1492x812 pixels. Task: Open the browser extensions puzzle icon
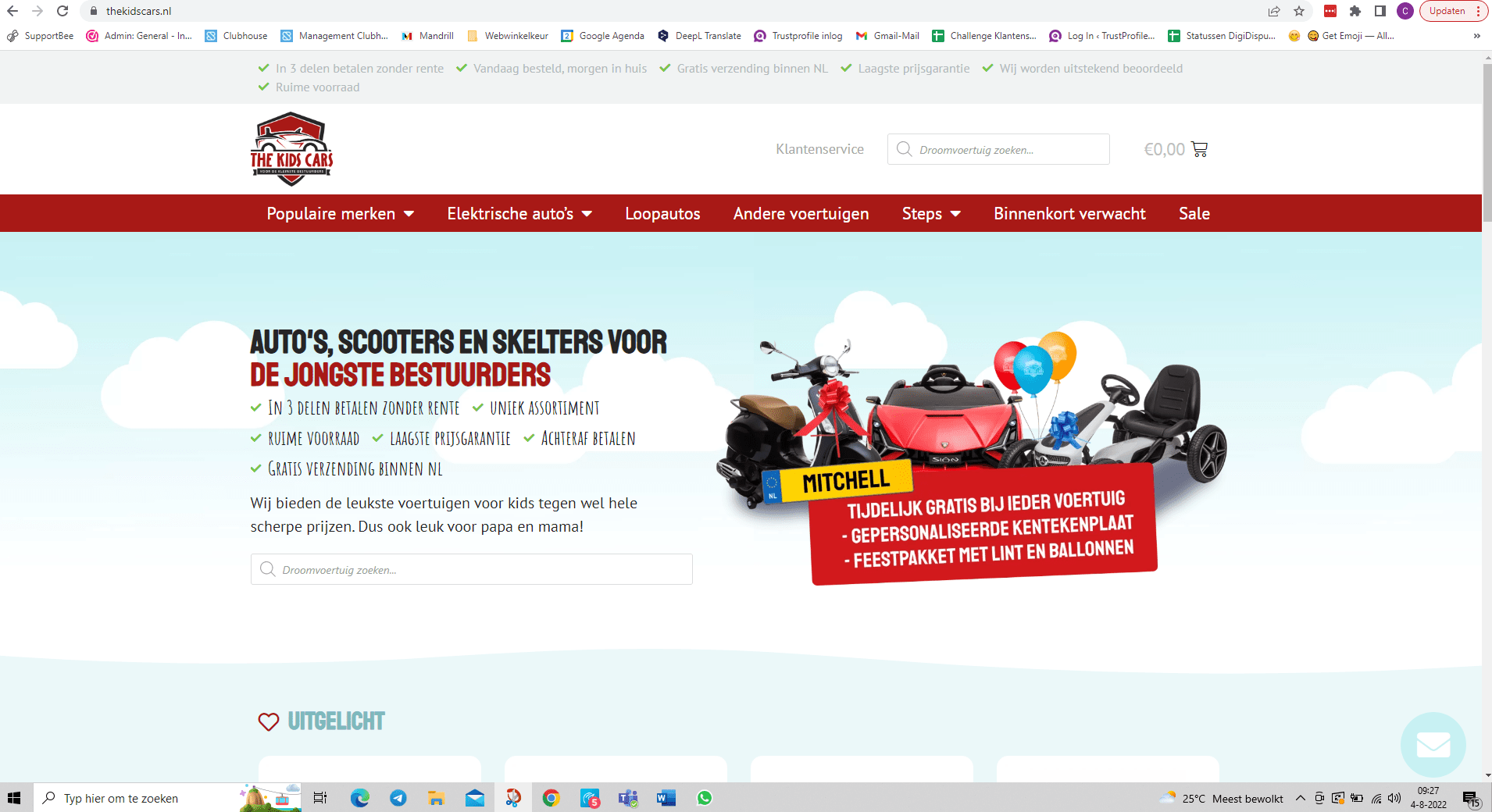[1355, 11]
